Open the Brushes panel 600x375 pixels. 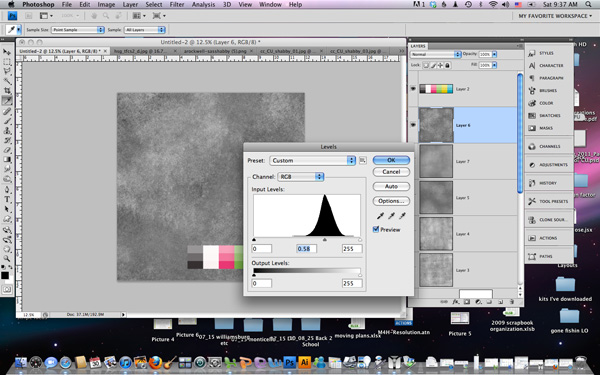click(x=549, y=91)
